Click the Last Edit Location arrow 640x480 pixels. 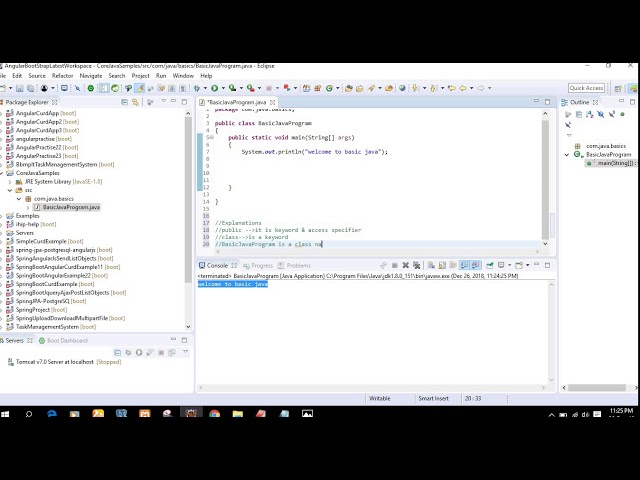[451, 88]
